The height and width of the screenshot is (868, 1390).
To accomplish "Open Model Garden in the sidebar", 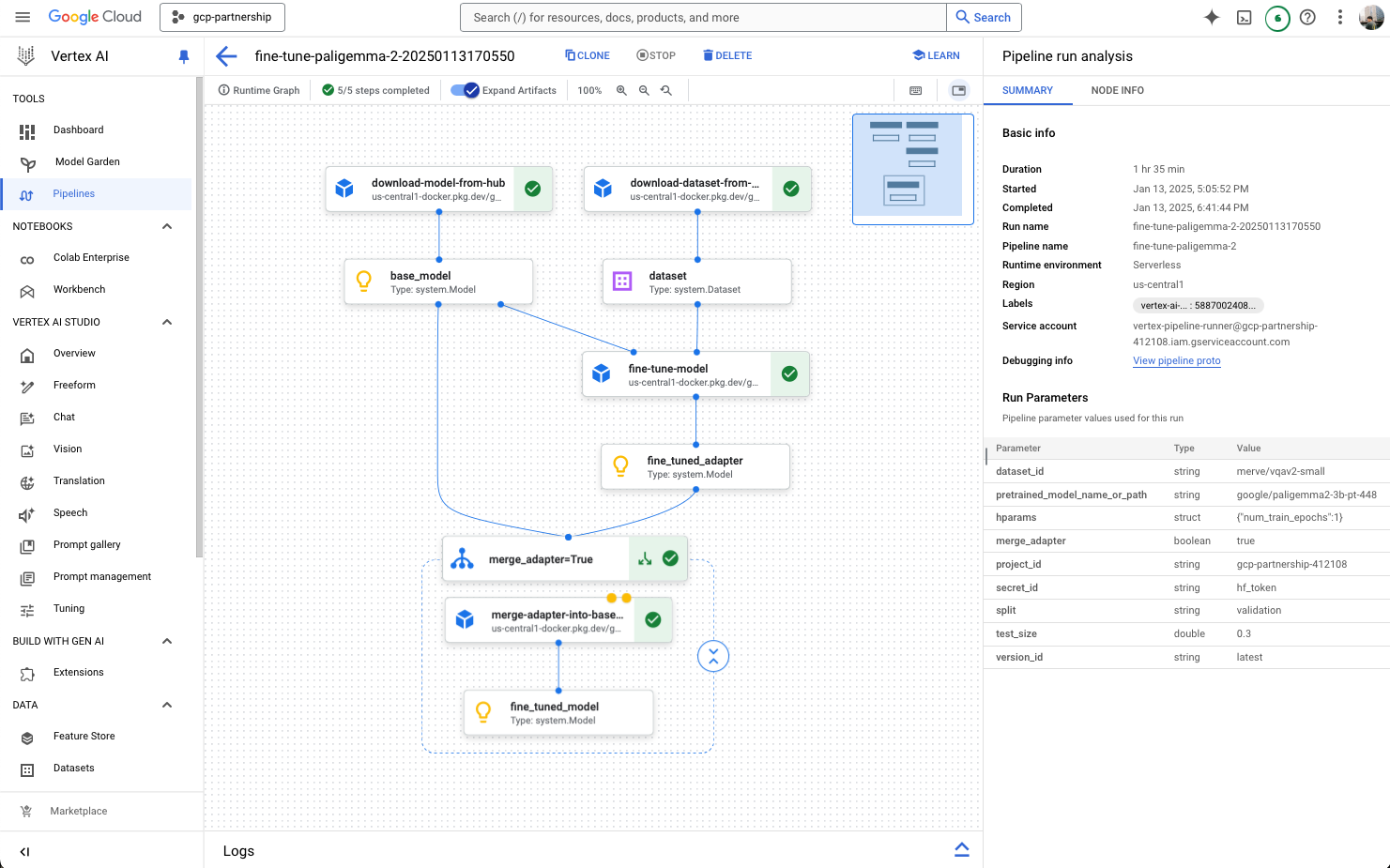I will tap(87, 161).
